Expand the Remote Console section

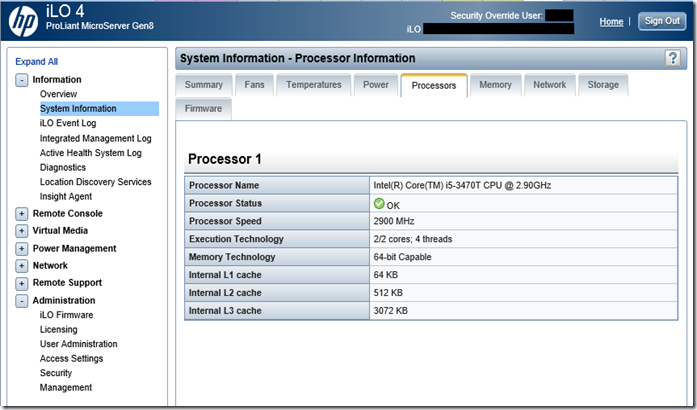pos(22,214)
